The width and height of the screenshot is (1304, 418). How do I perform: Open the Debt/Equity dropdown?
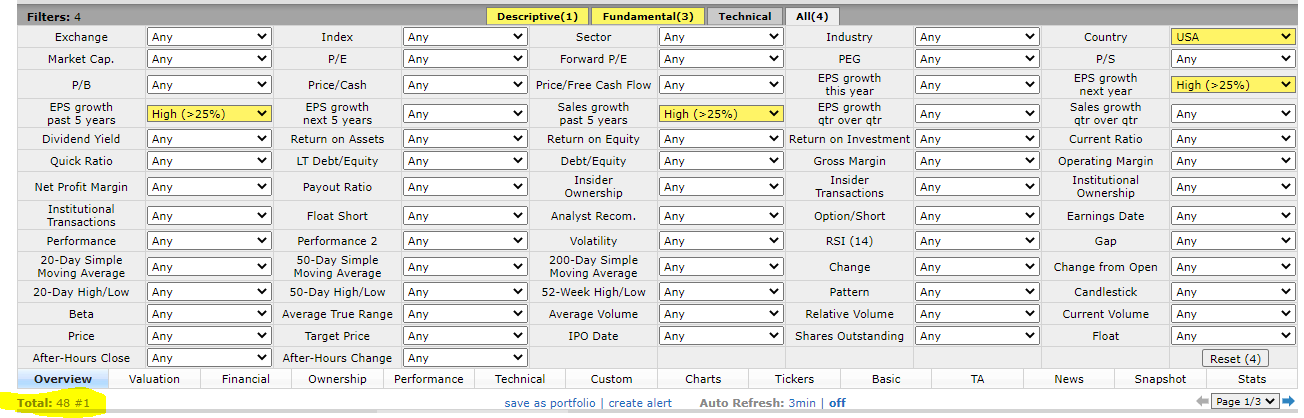tap(721, 162)
